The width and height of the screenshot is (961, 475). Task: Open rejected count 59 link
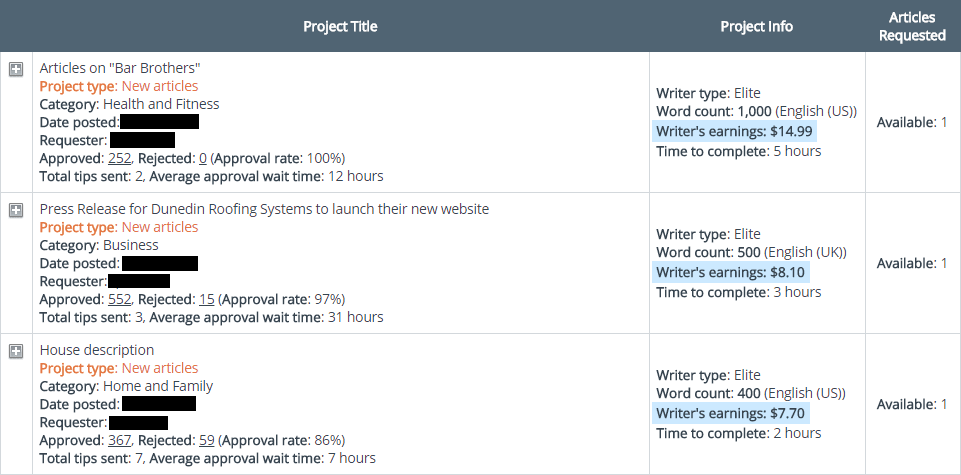(207, 441)
